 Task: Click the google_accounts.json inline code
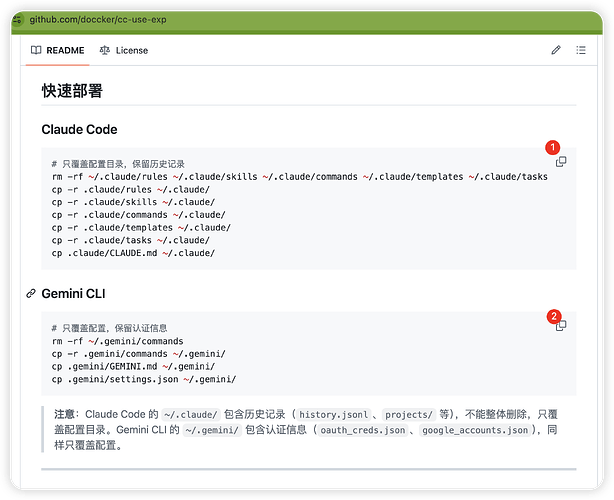pos(477,430)
